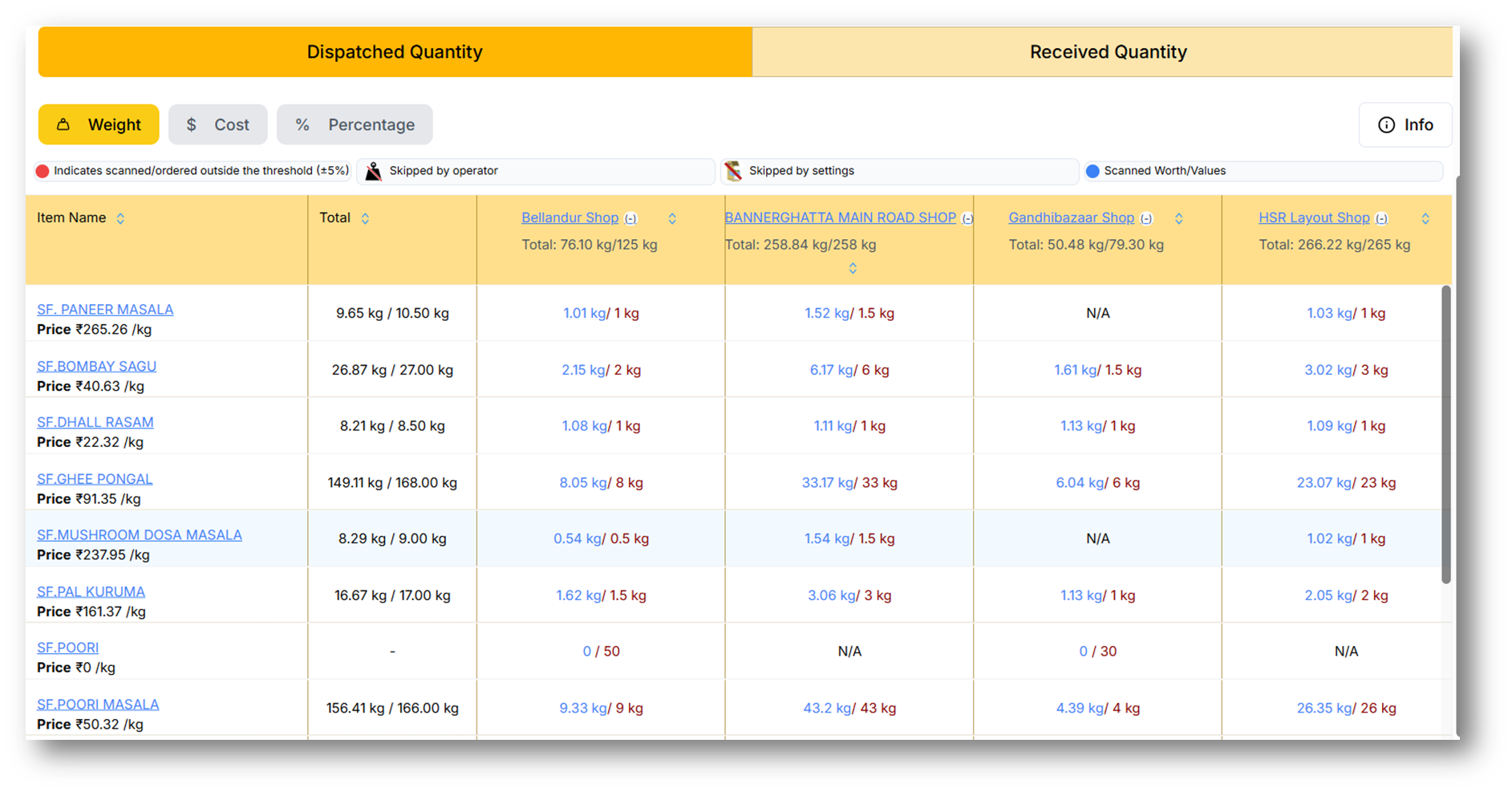Click sort arrows beside HSR Layout Shop

coord(1425,218)
